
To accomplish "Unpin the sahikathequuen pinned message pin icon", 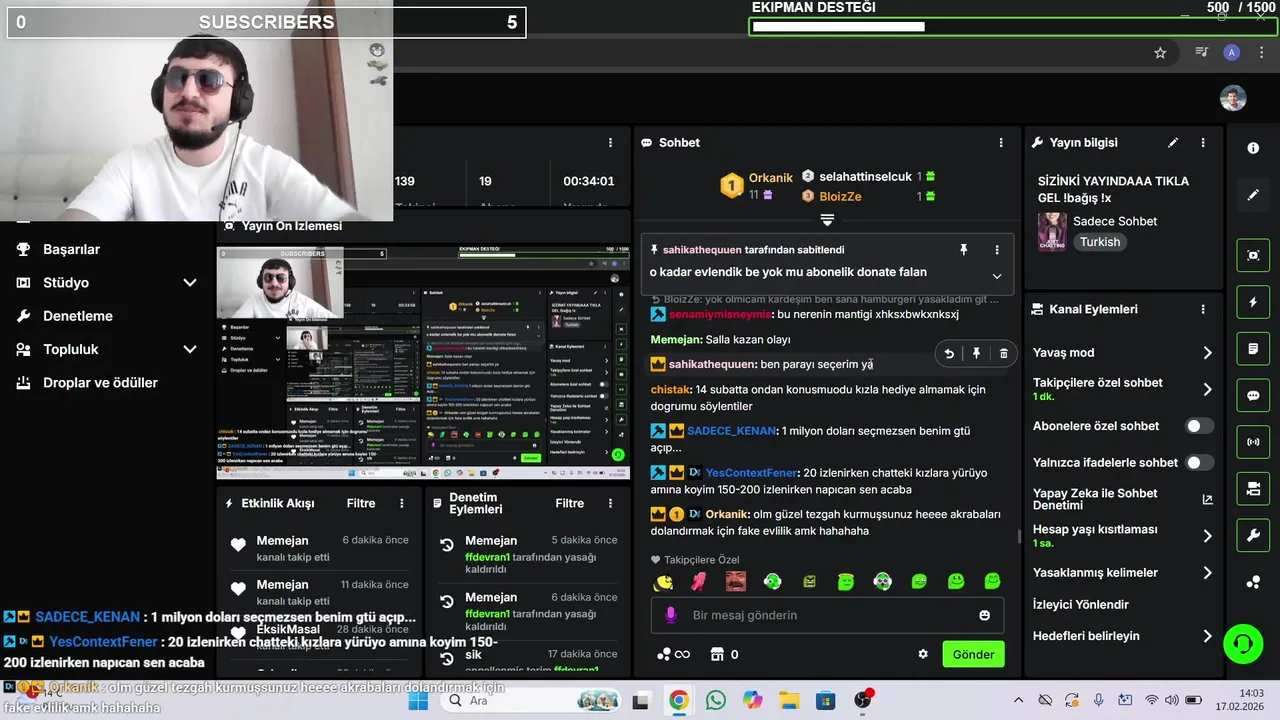I will [x=964, y=250].
